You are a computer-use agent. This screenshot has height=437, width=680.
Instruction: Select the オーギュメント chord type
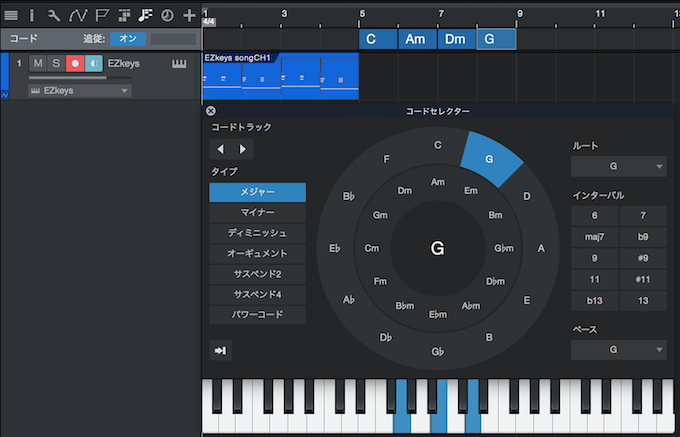coord(258,254)
